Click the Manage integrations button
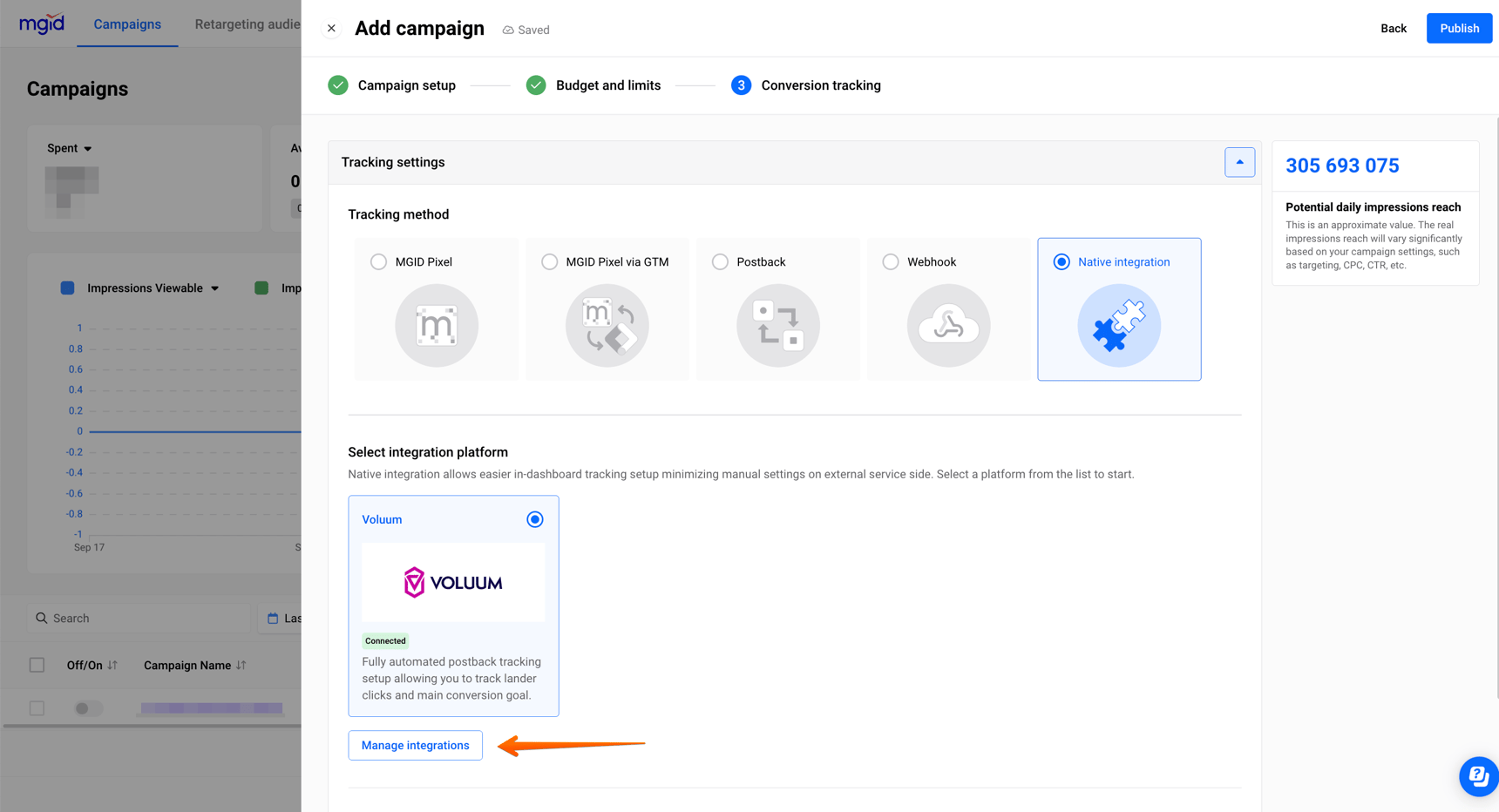 click(x=415, y=745)
